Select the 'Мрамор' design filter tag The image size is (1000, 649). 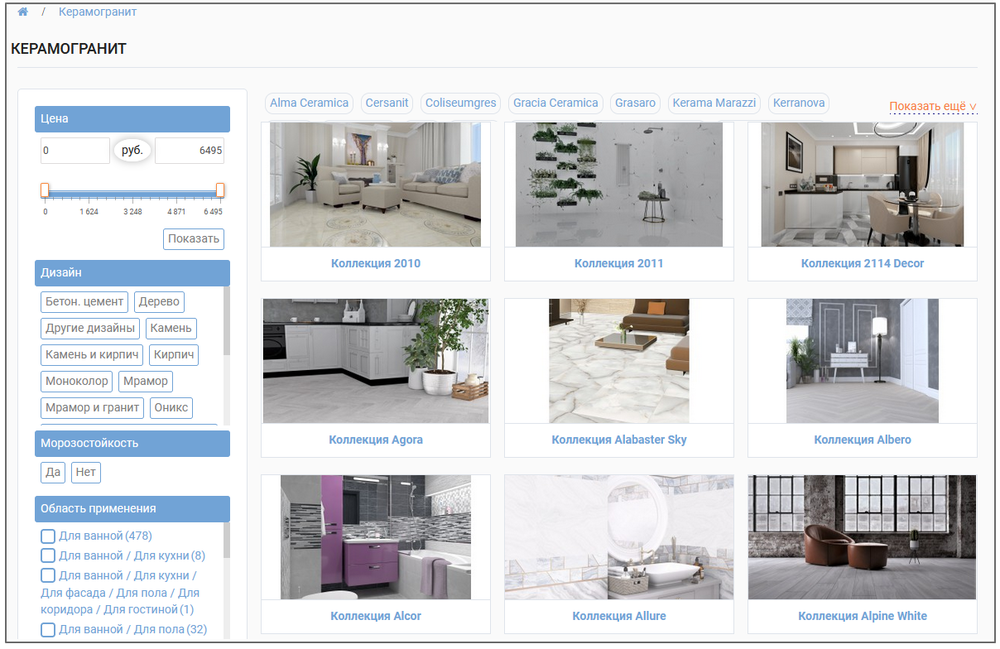[x=145, y=381]
